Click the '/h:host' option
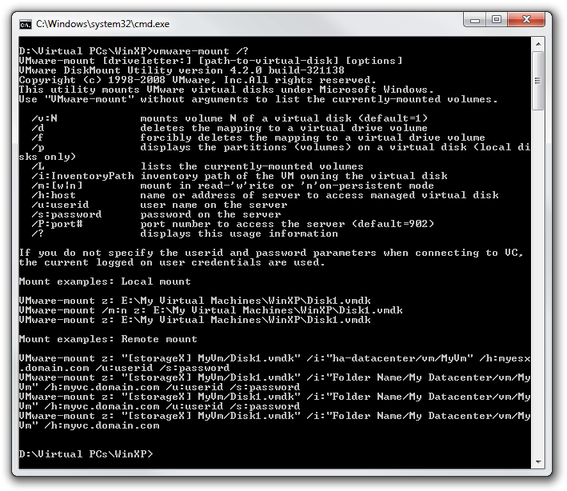567x491 pixels. point(54,195)
